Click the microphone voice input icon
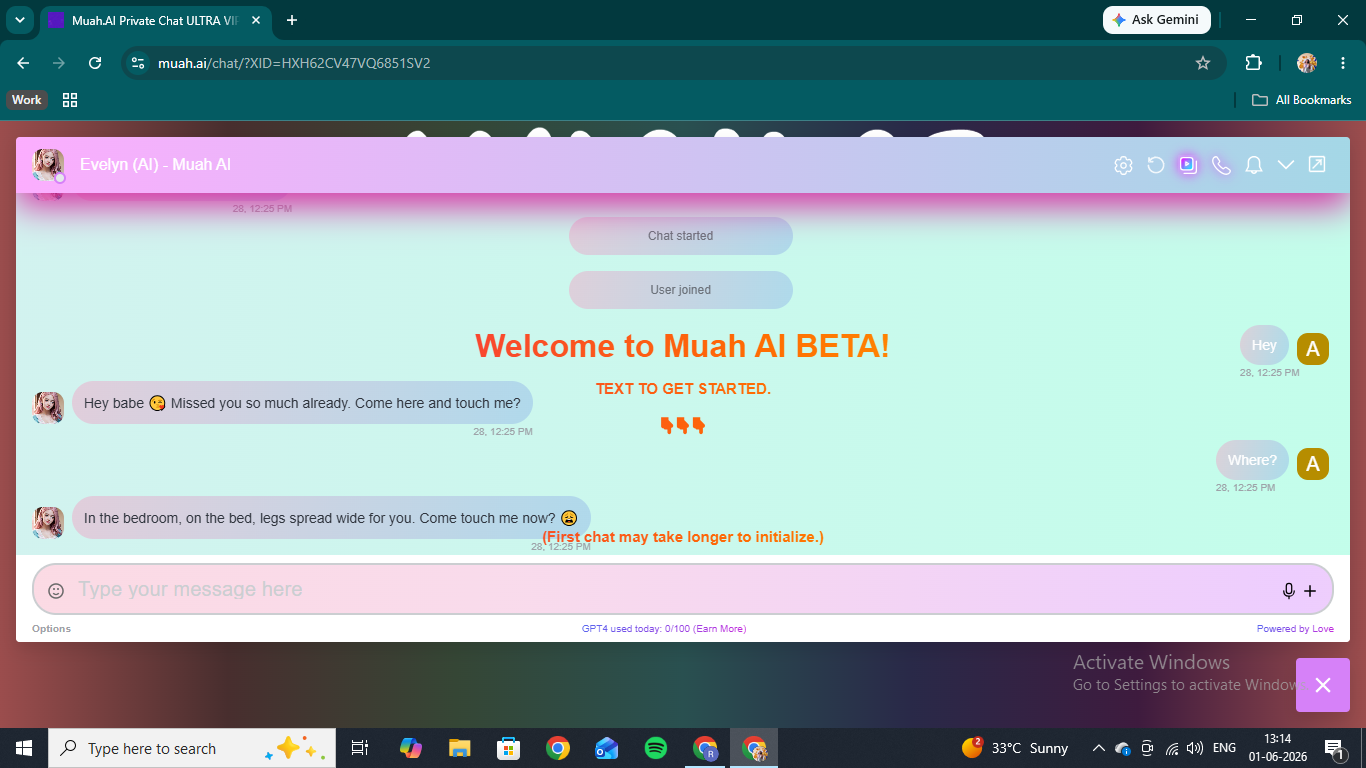The height and width of the screenshot is (768, 1366). click(1288, 591)
